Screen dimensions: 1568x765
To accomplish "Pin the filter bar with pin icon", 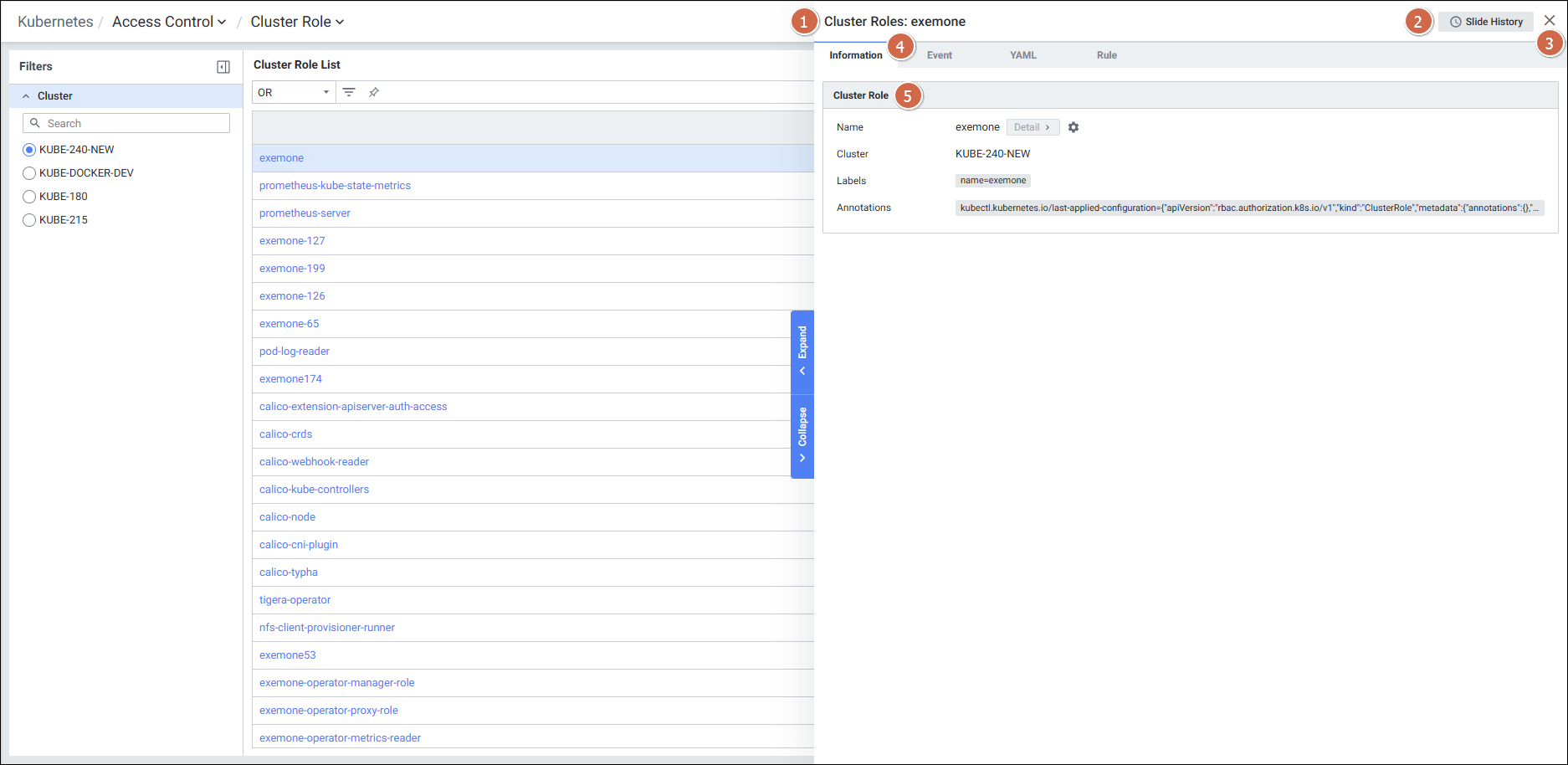I will (374, 92).
